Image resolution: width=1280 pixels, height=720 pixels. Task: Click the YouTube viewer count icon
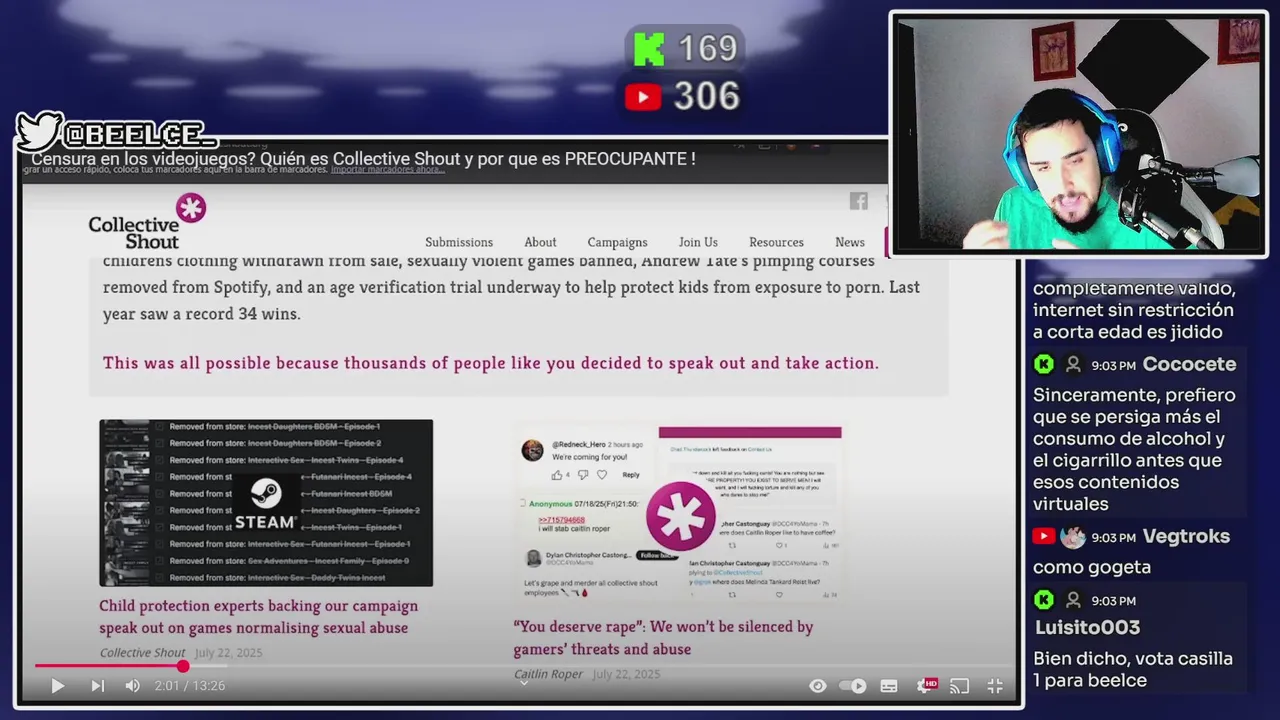click(643, 97)
